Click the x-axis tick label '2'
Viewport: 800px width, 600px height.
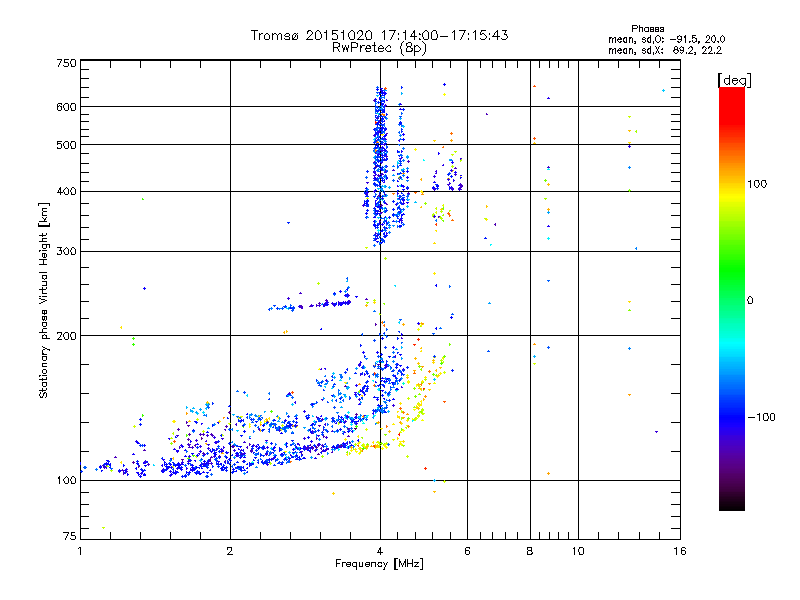pos(230,551)
